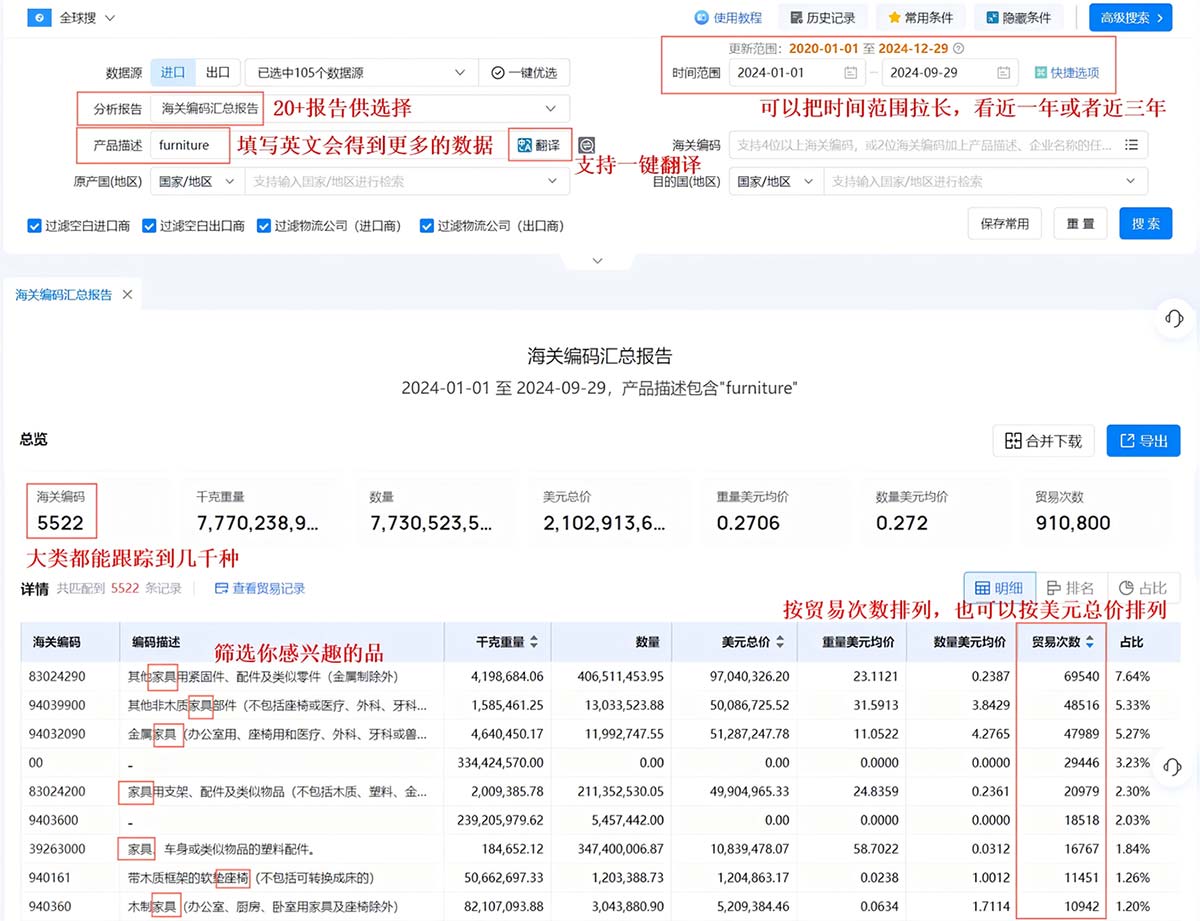Expand the 已选中105个数据源 dropdown
This screenshot has height=921, width=1200.
(x=360, y=73)
